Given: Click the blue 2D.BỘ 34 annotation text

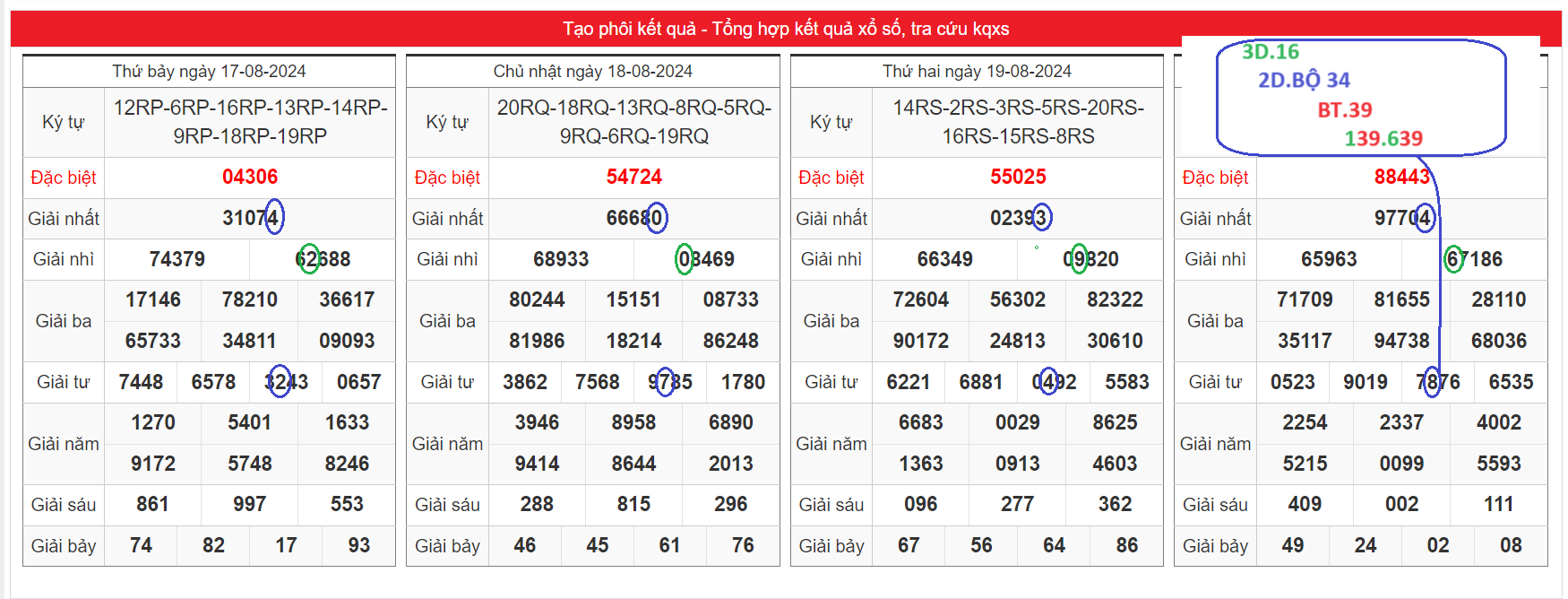Looking at the screenshot, I should pyautogui.click(x=1304, y=81).
